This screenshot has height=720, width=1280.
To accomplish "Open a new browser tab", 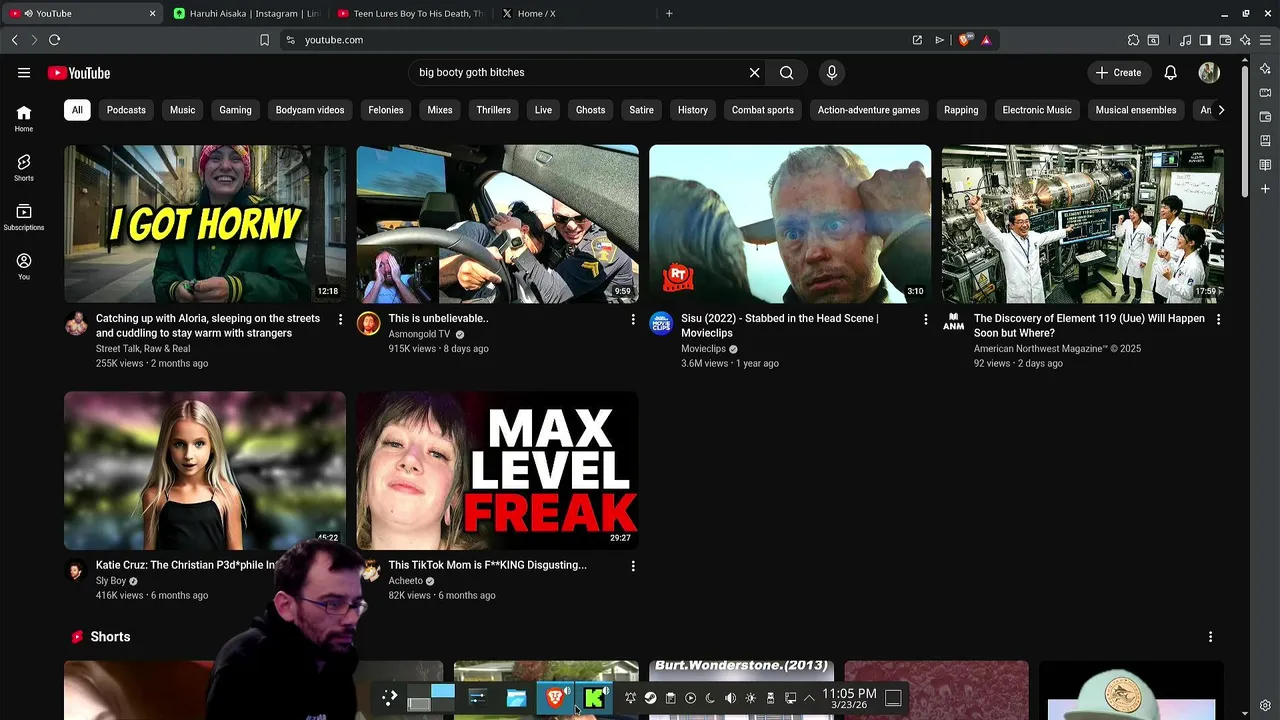I will pos(669,13).
